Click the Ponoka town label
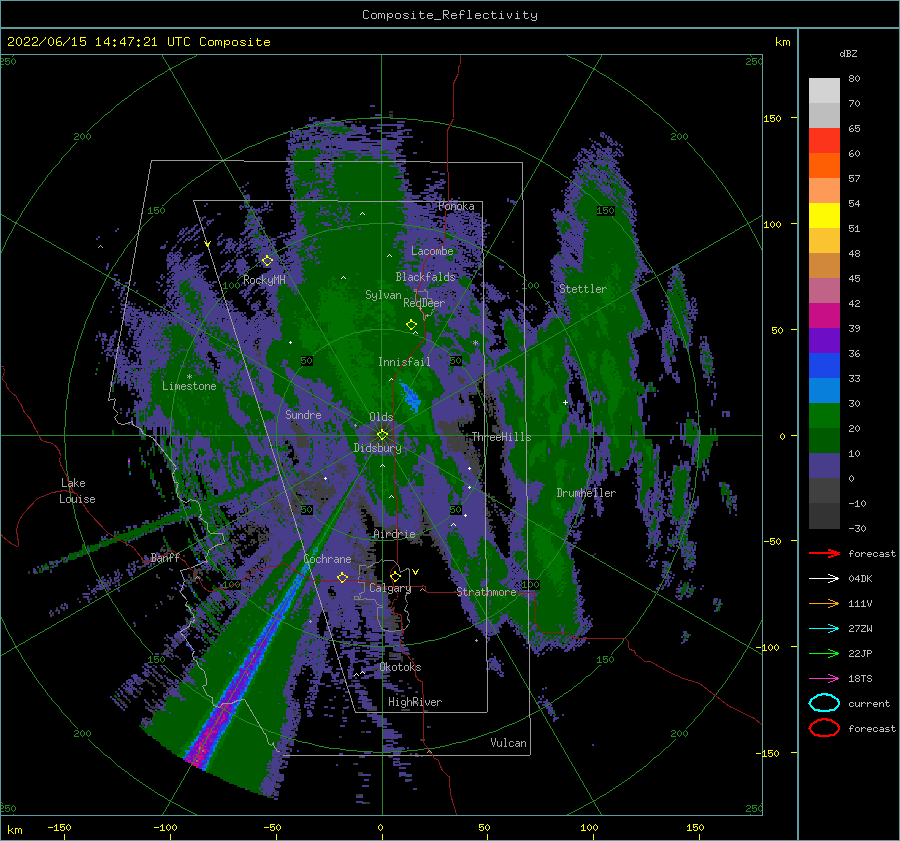The height and width of the screenshot is (841, 900). pos(456,206)
